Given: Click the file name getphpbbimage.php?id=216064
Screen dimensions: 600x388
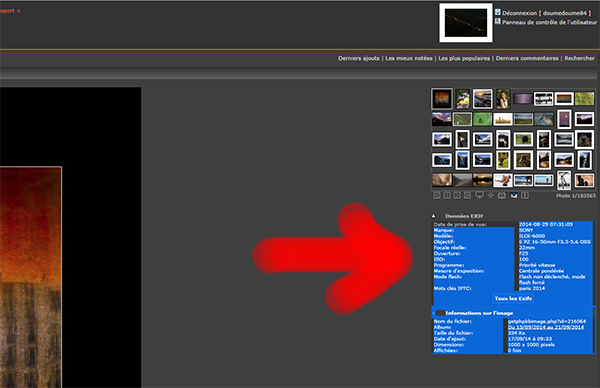Looking at the screenshot, I should click(x=547, y=321).
